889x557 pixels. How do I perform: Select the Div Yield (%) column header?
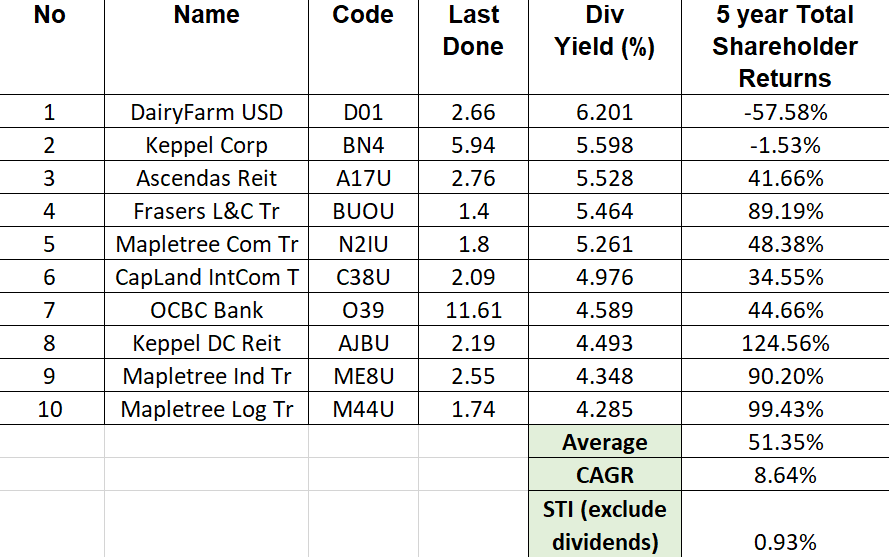(x=604, y=30)
